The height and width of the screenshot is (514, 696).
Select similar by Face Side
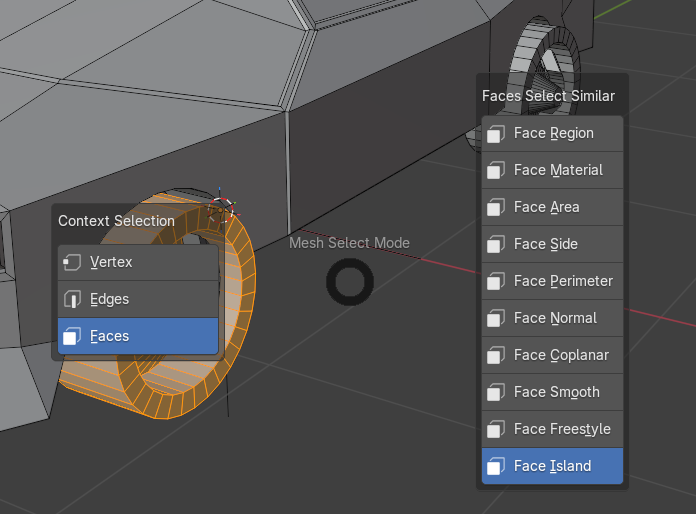tap(552, 244)
